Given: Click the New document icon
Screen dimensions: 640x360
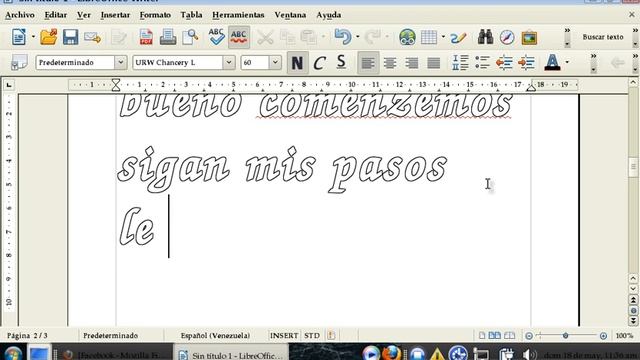Looking at the screenshot, I should click(18, 37).
